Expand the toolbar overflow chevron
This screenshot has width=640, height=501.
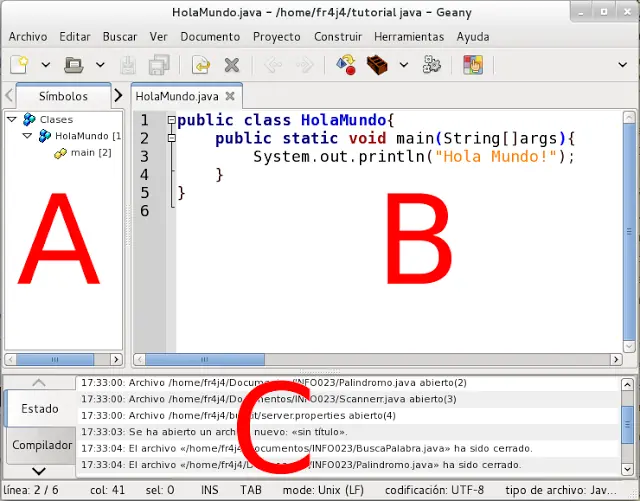click(x=622, y=65)
